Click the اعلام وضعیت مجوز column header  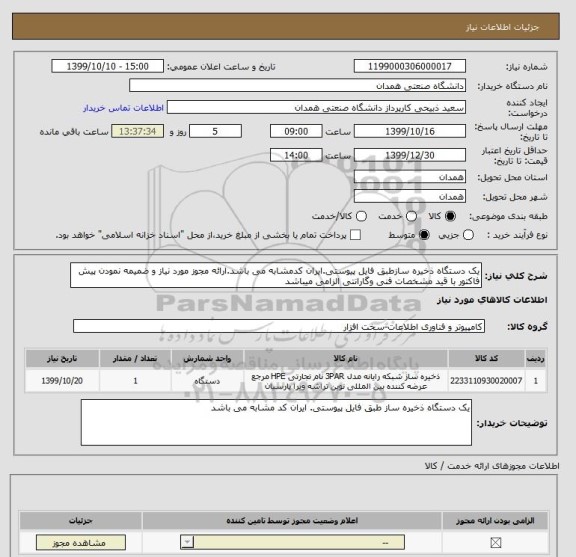[x=292, y=521]
